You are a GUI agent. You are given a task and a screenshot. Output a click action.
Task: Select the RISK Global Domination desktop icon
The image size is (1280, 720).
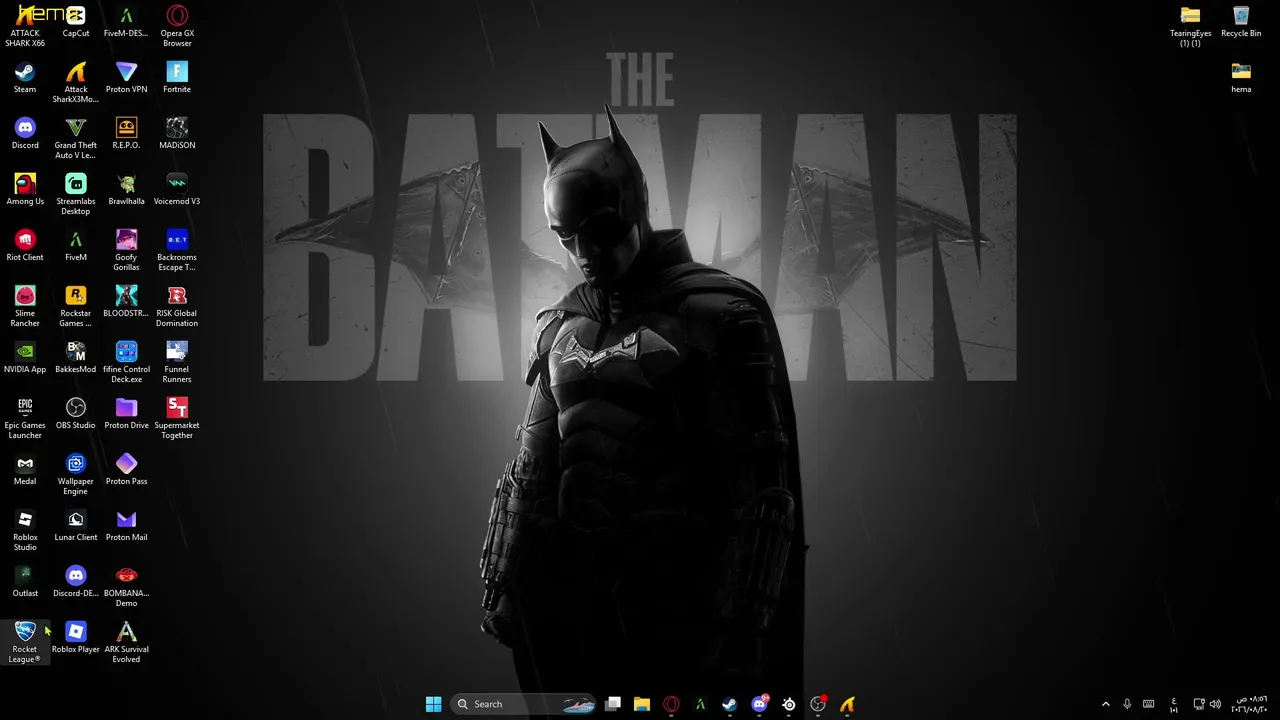click(177, 307)
